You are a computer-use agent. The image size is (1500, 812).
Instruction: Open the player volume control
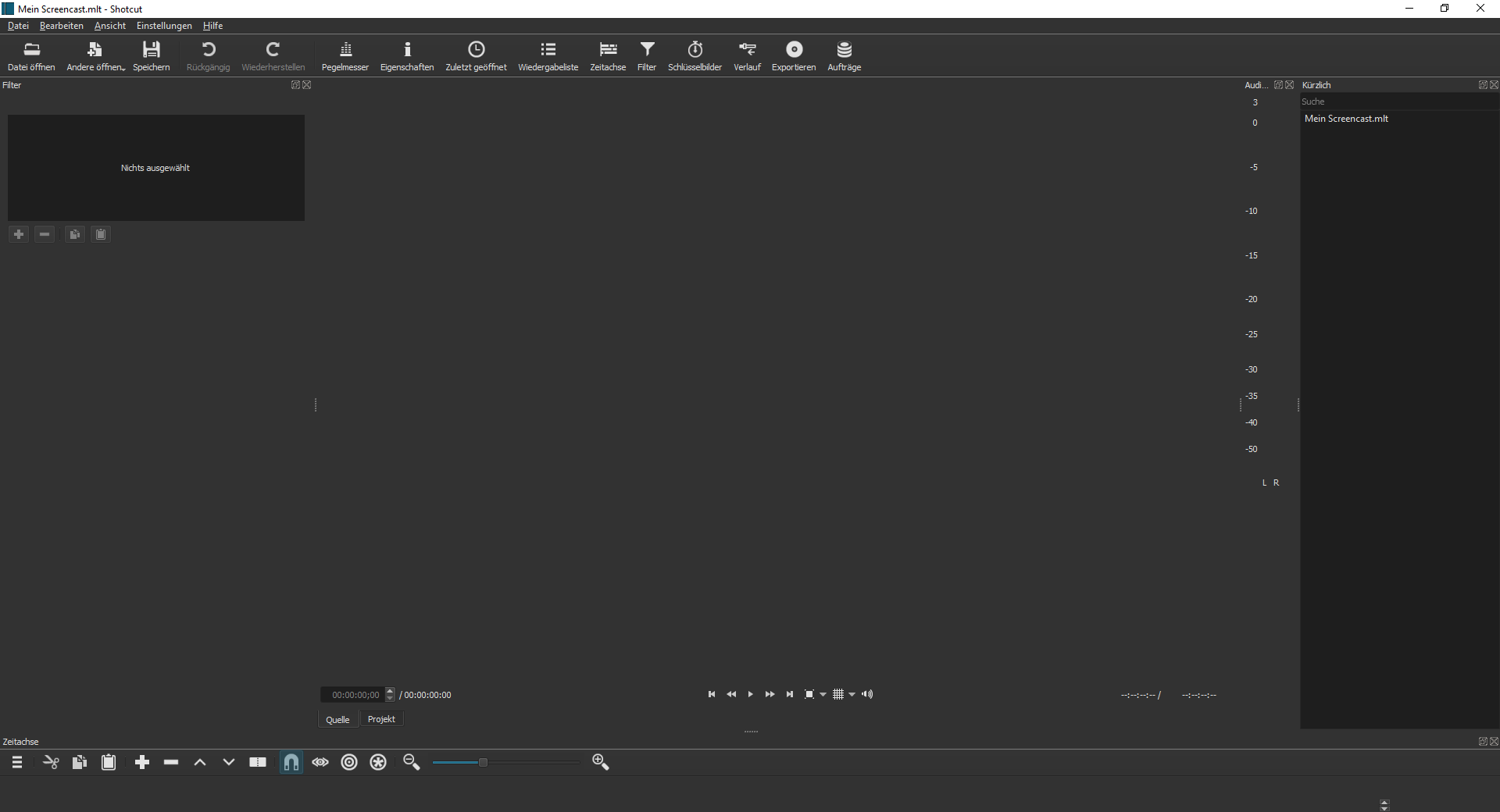867,694
